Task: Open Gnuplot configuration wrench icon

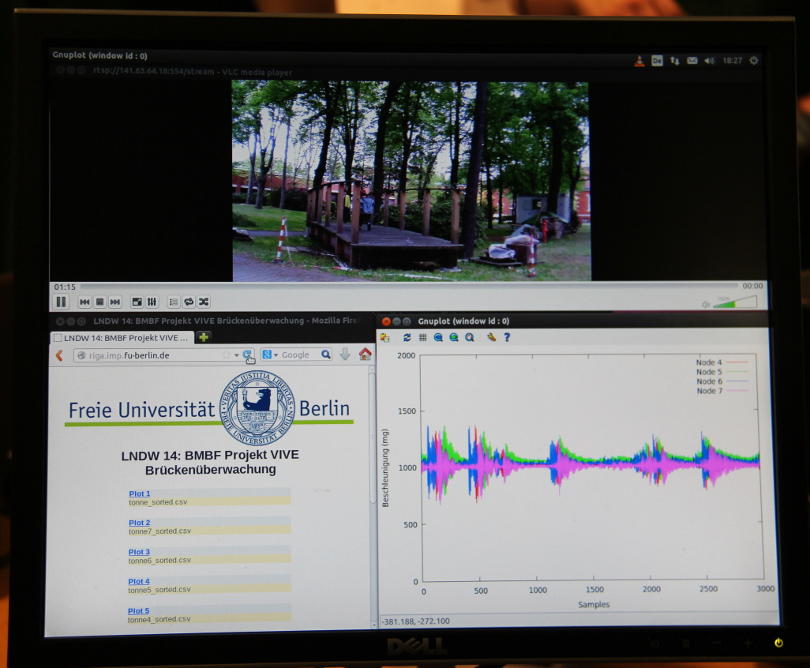Action: (491, 338)
